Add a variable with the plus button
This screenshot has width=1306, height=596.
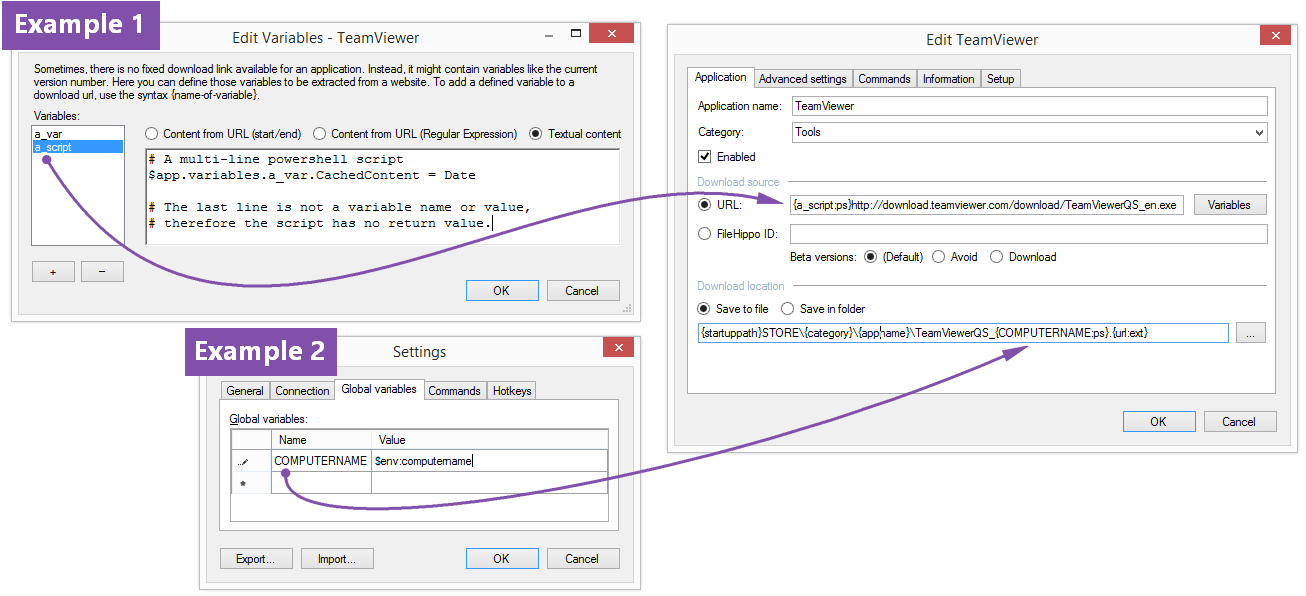point(53,271)
